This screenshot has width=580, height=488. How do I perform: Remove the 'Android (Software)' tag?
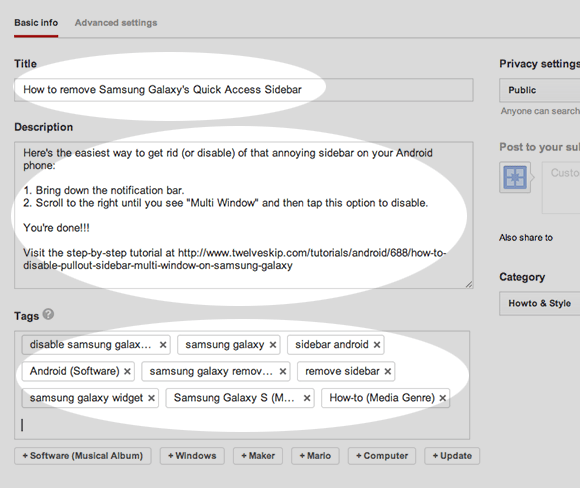[127, 371]
